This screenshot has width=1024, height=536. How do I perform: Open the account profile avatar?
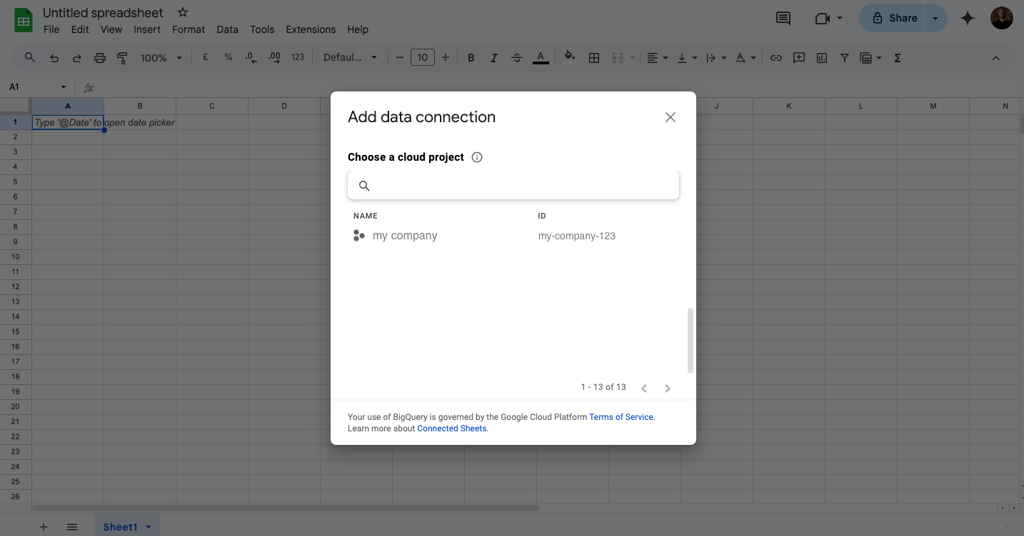1001,18
